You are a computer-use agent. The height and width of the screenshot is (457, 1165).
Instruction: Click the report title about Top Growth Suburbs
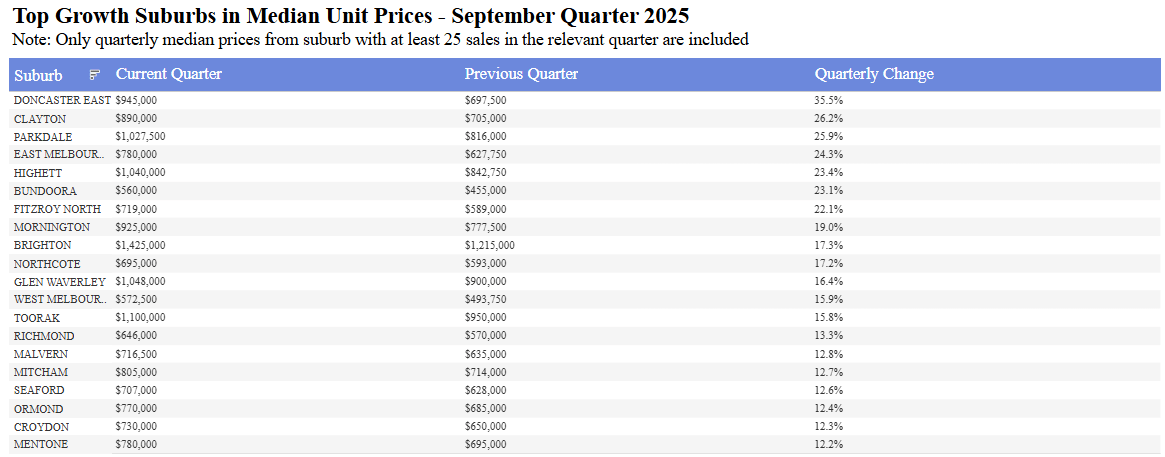click(350, 16)
